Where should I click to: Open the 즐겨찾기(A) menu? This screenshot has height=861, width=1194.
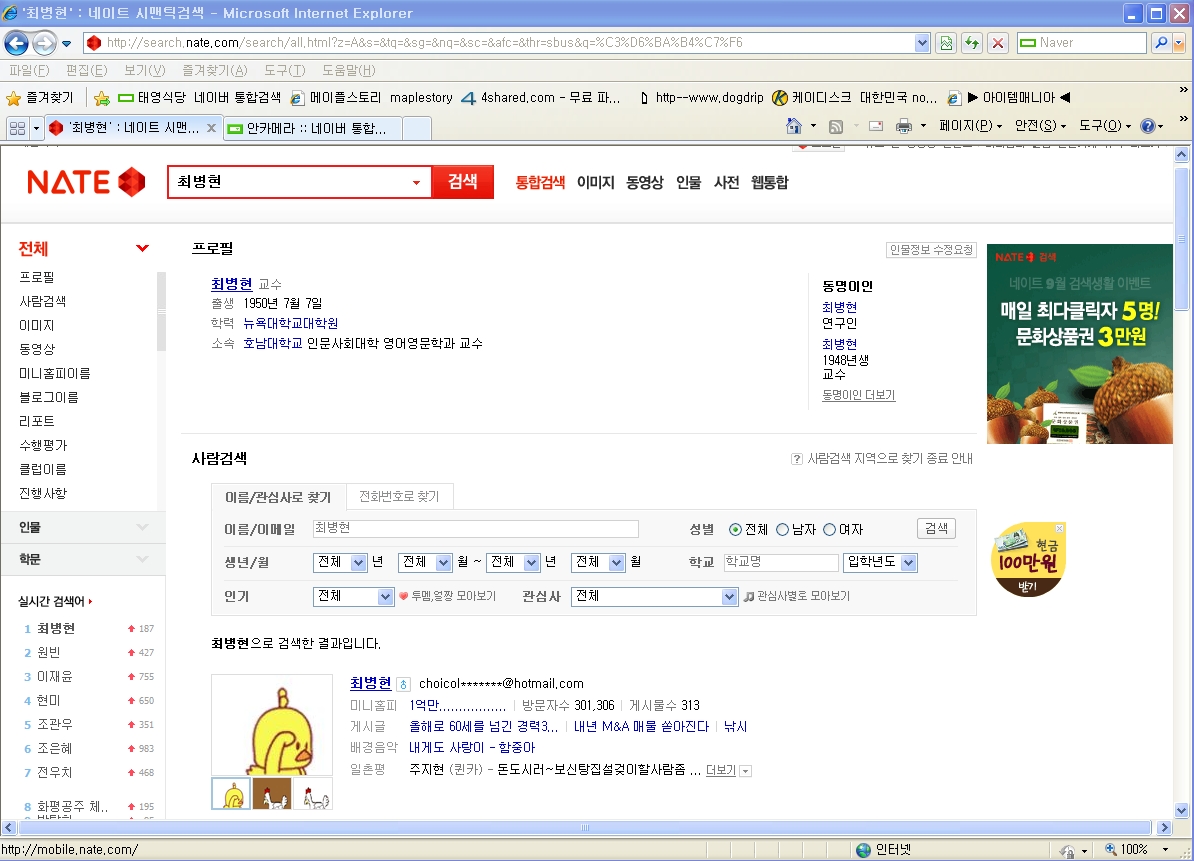click(215, 71)
